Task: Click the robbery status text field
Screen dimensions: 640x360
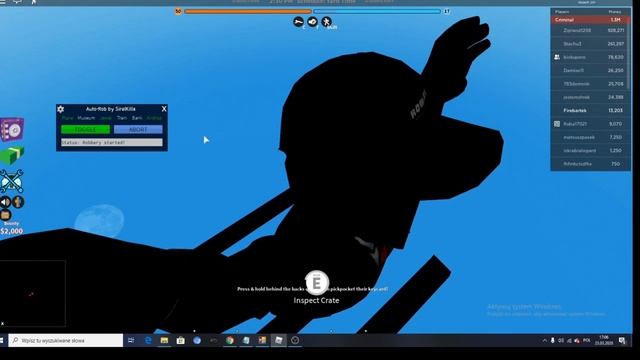Action: (x=112, y=142)
